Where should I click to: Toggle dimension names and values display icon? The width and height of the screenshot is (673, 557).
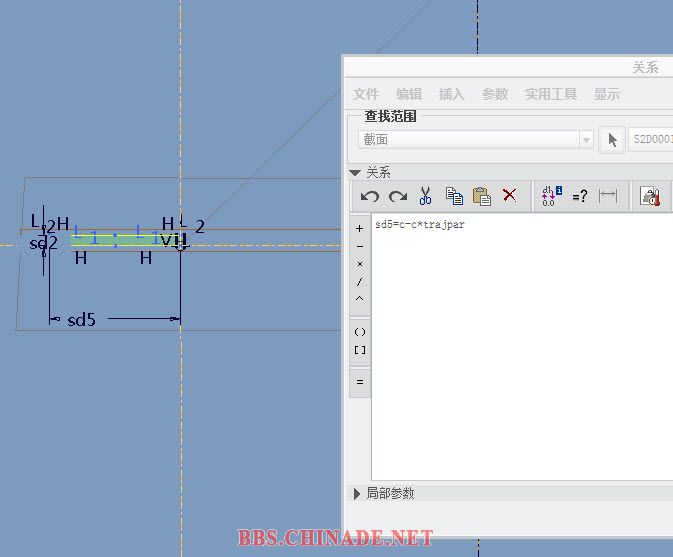click(x=552, y=196)
